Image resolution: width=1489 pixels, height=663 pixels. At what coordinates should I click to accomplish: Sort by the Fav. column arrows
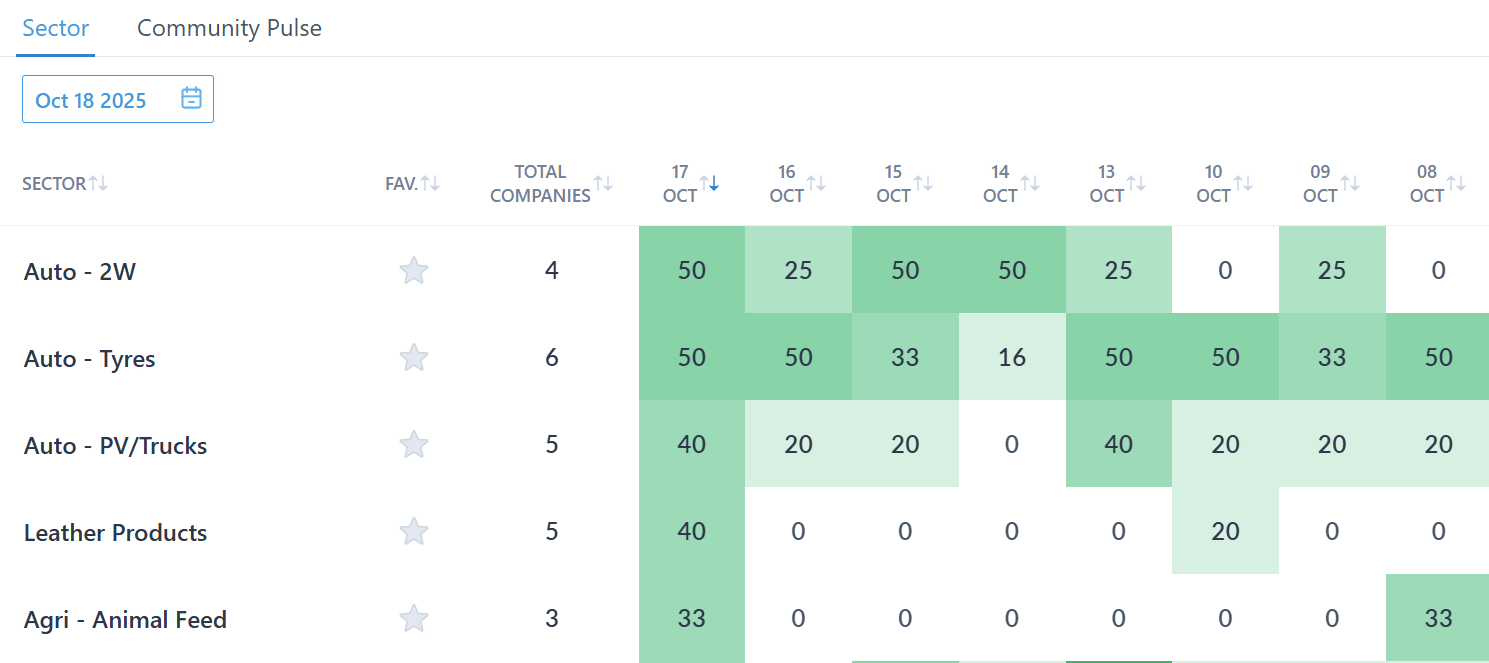pos(430,183)
